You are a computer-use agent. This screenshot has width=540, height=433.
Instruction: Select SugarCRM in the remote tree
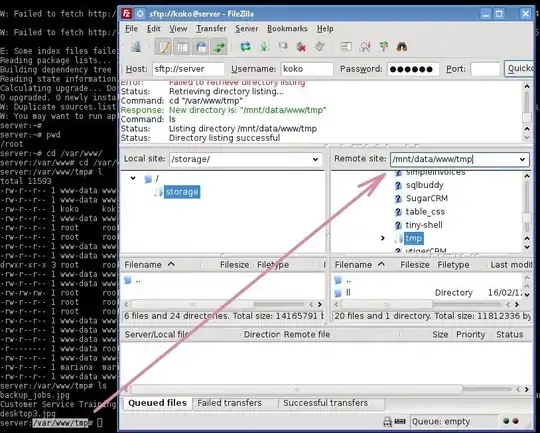[426, 199]
